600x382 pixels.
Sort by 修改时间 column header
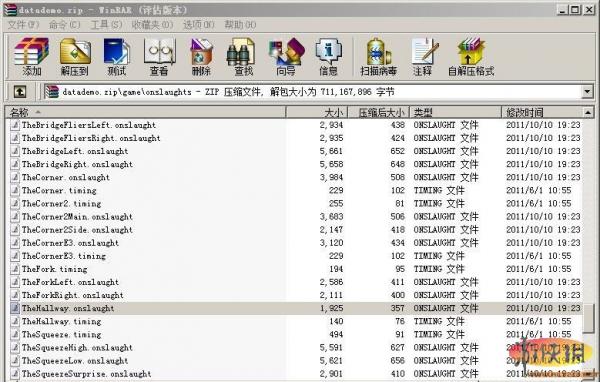[541, 112]
